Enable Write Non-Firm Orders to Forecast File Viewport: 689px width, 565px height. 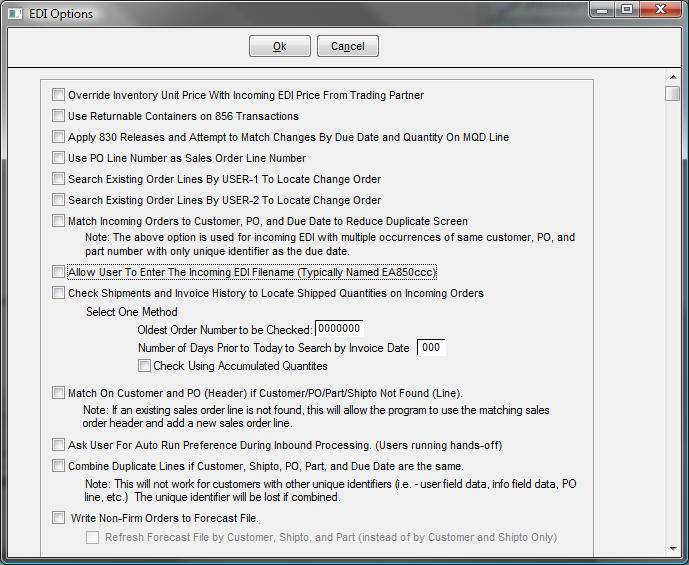[x=58, y=518]
